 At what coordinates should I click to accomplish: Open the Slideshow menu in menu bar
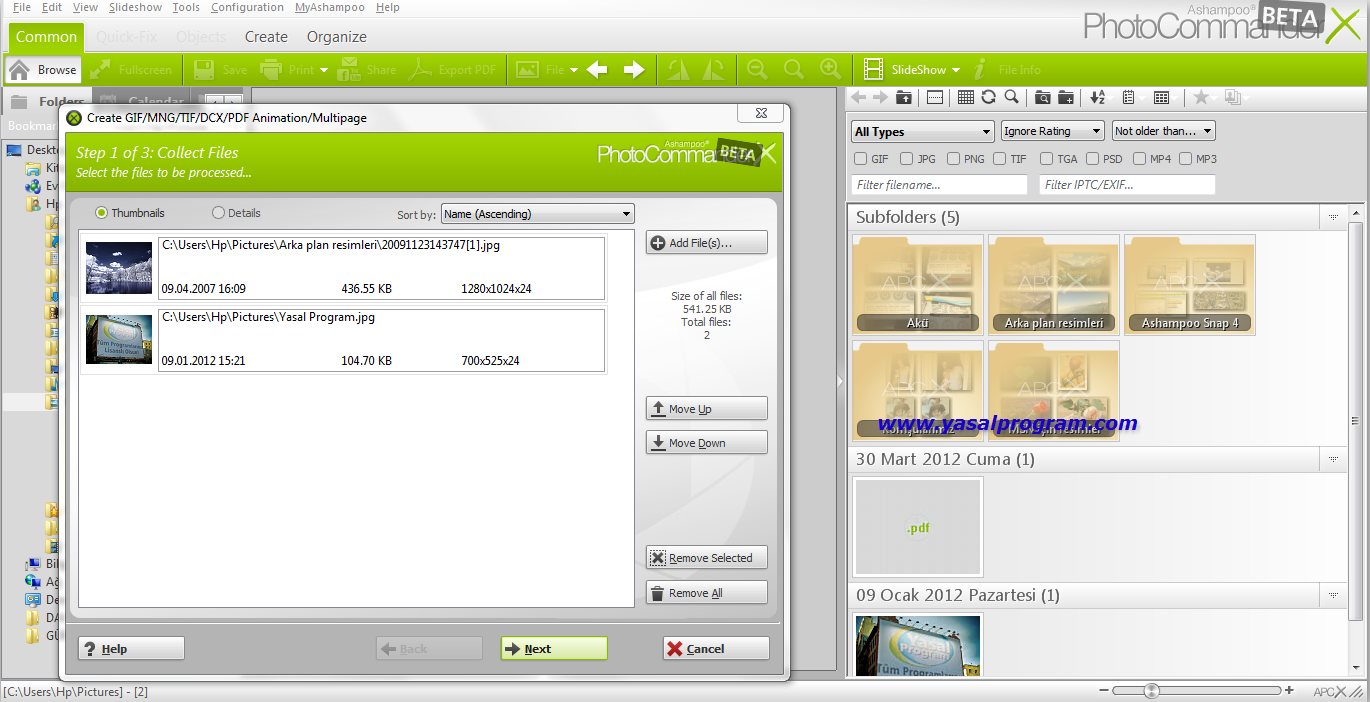pos(135,7)
